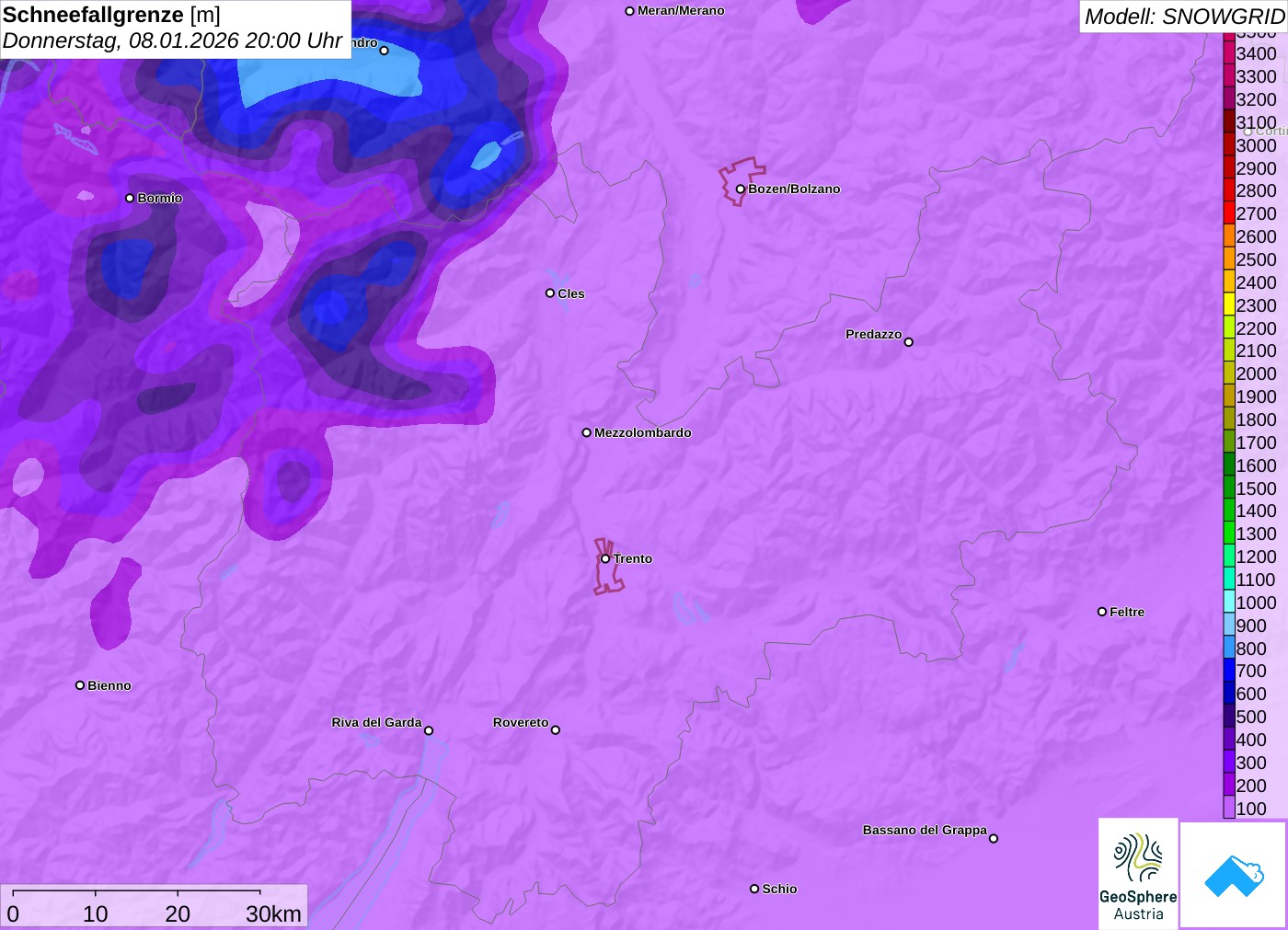Pick the bright green legend swatch beside 1300
Viewport: 1288px width, 930px height.
[1229, 534]
